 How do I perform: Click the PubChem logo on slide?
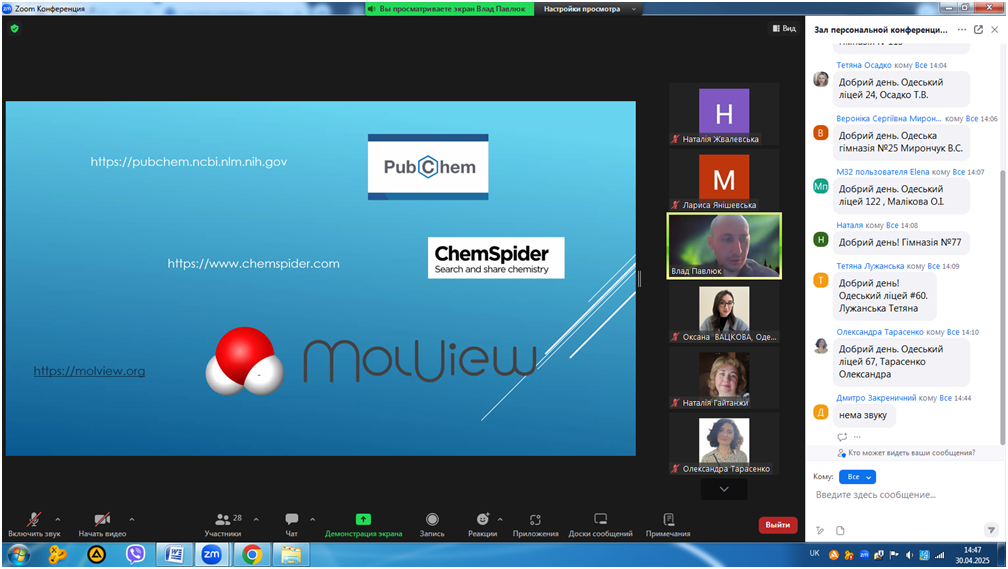pos(428,167)
